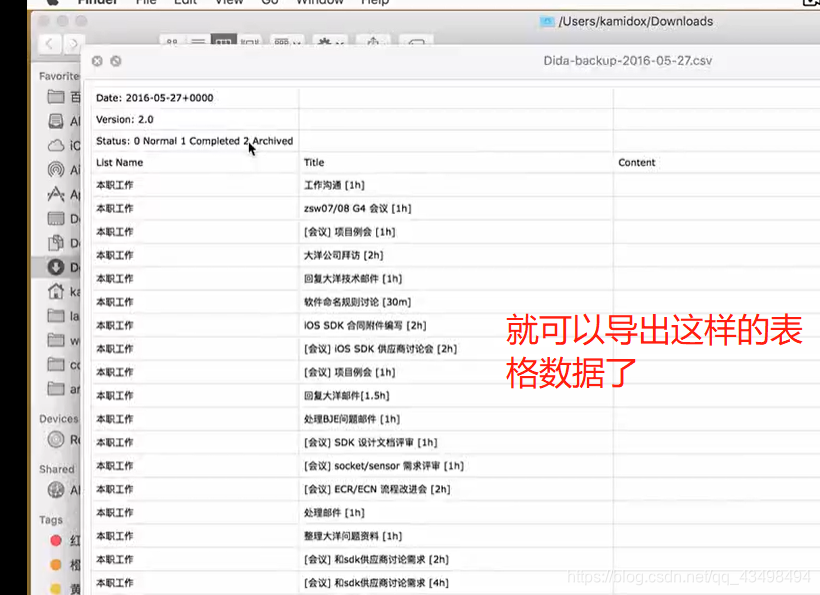This screenshot has height=595, width=820.
Task: Open the Arrange items dropdown
Action: click(x=287, y=41)
